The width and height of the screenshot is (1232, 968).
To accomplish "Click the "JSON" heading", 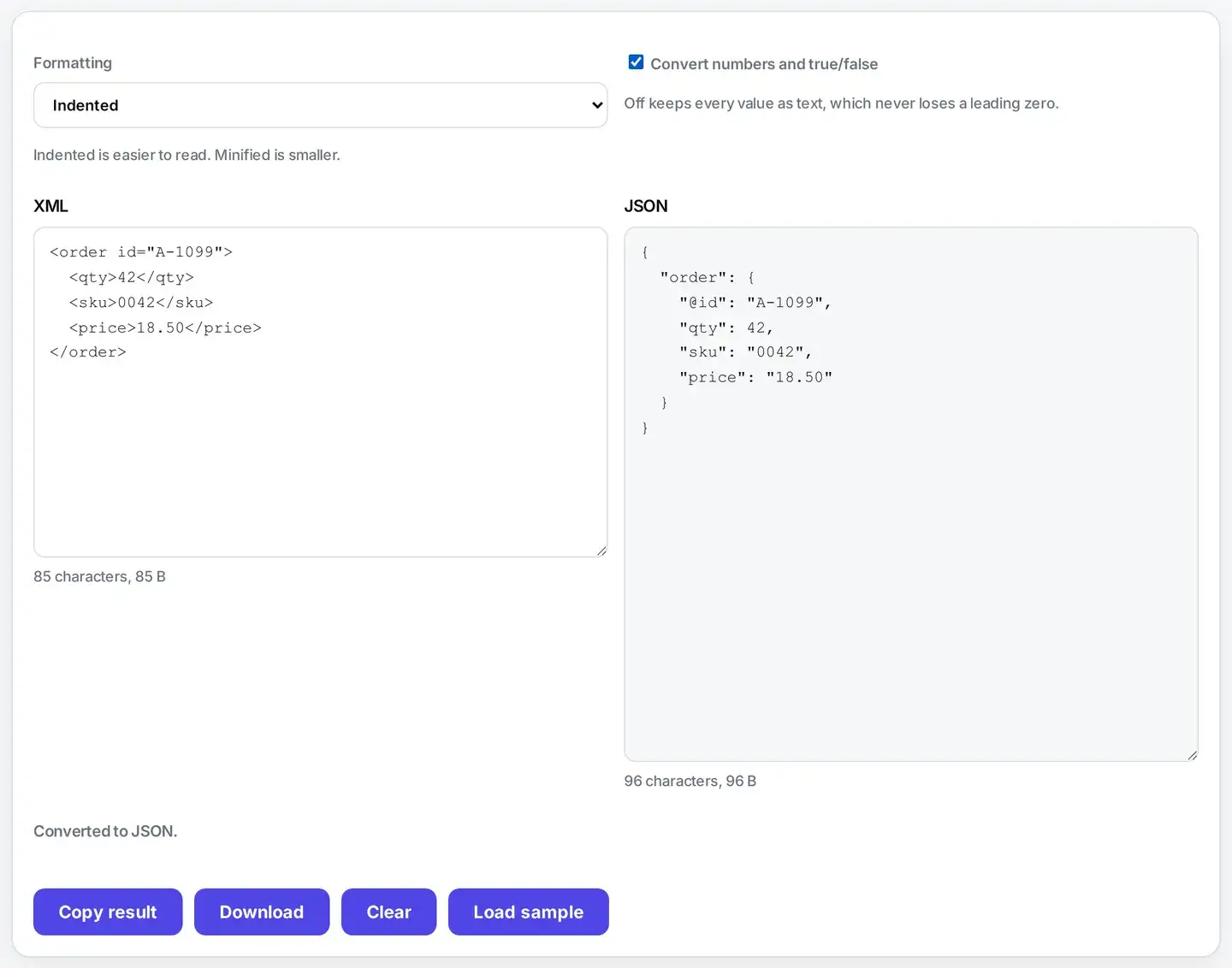I will click(x=646, y=206).
